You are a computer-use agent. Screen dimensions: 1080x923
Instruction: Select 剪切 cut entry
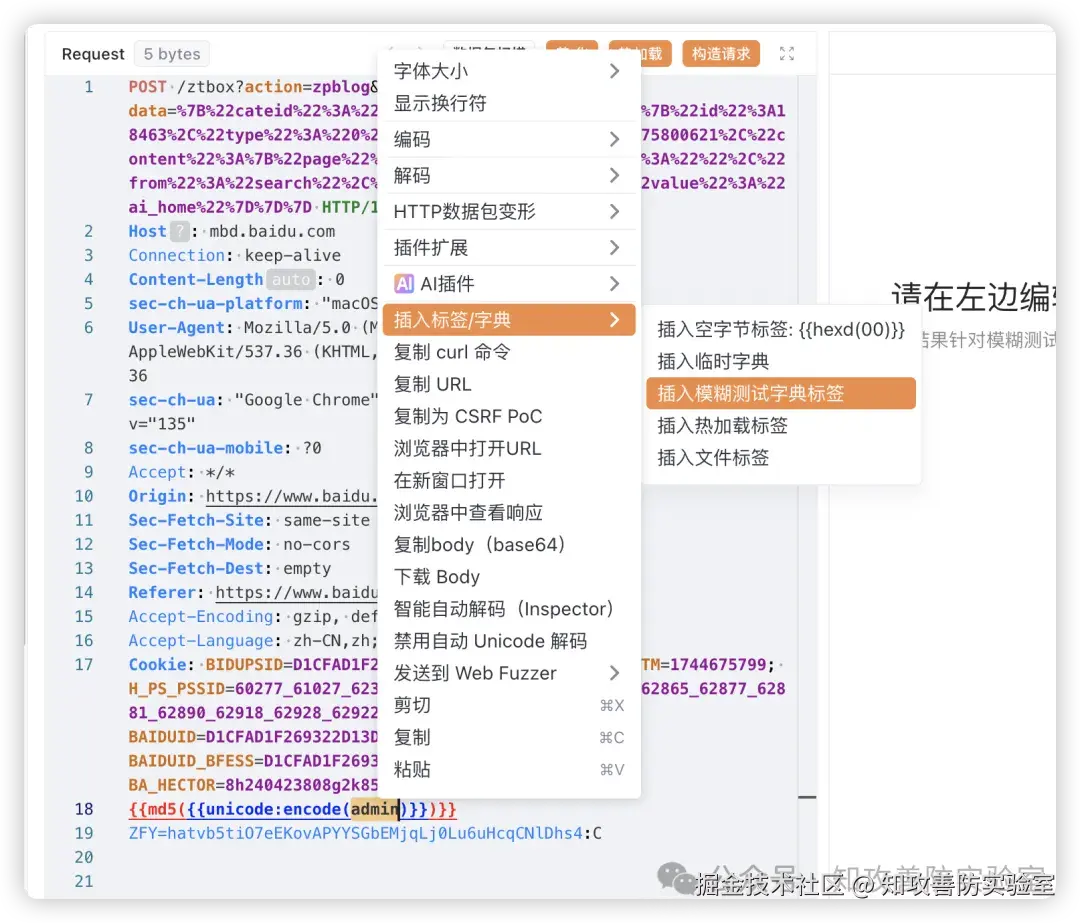[x=508, y=705]
